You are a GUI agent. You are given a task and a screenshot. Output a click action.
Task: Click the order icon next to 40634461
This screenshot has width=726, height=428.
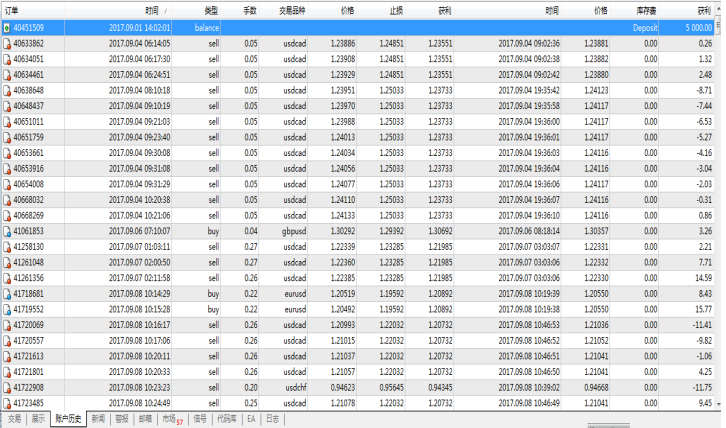tap(7, 75)
